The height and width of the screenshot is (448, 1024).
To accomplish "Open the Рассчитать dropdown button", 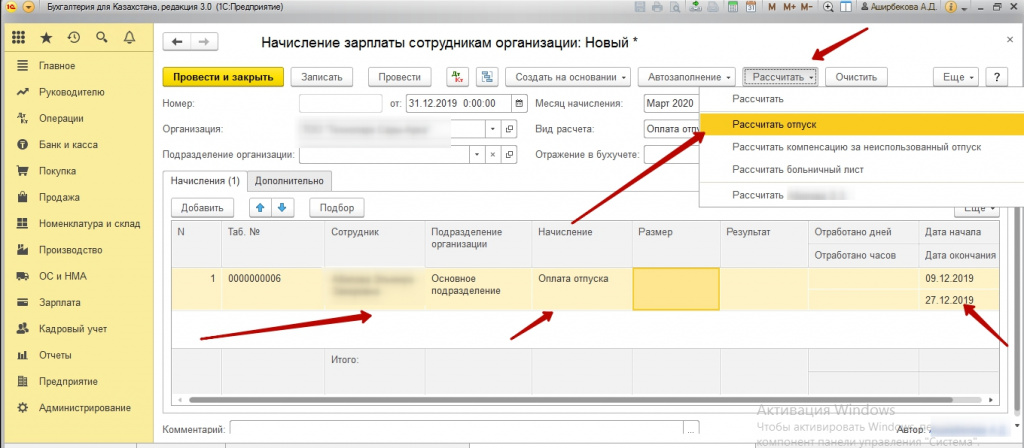I will tap(780, 77).
